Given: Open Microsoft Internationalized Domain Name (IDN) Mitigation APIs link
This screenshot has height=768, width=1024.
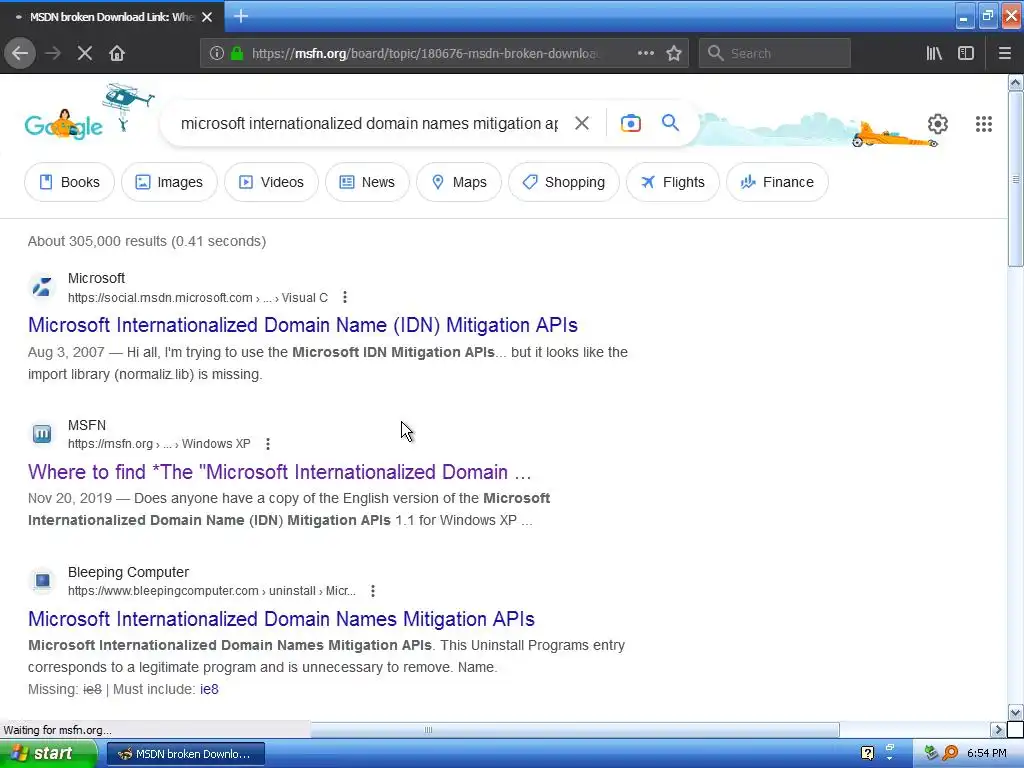Looking at the screenshot, I should click(x=303, y=325).
